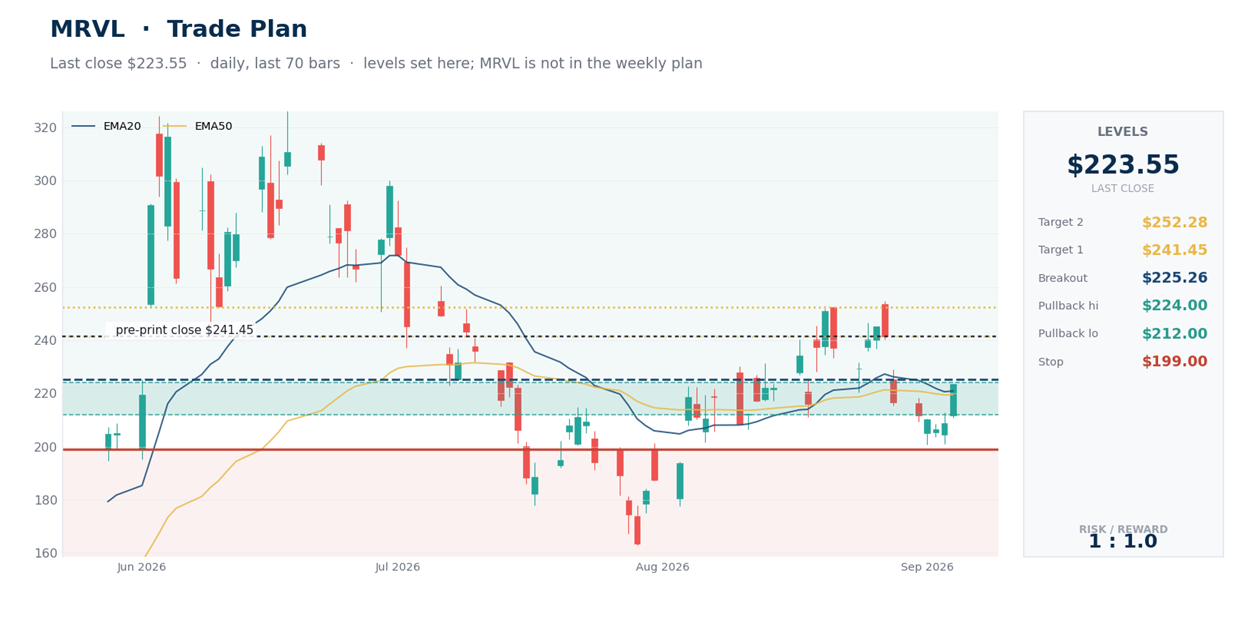Click the 320 price axis tick
The width and height of the screenshot is (1248, 619).
44,128
